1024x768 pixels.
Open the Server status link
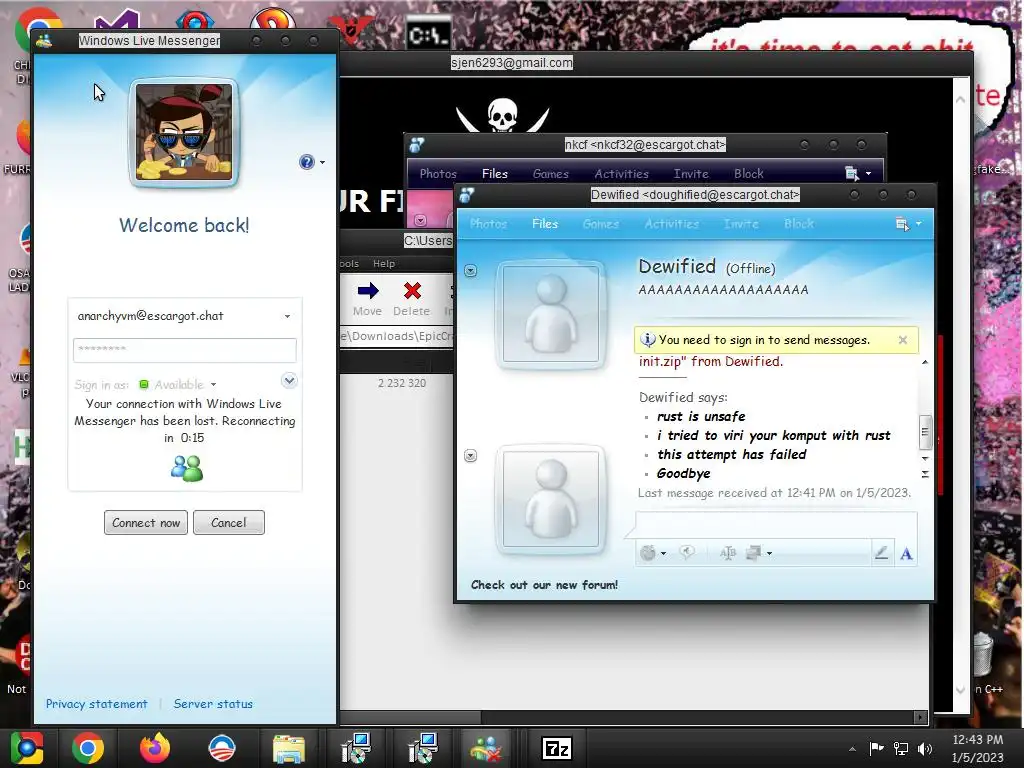pos(213,704)
